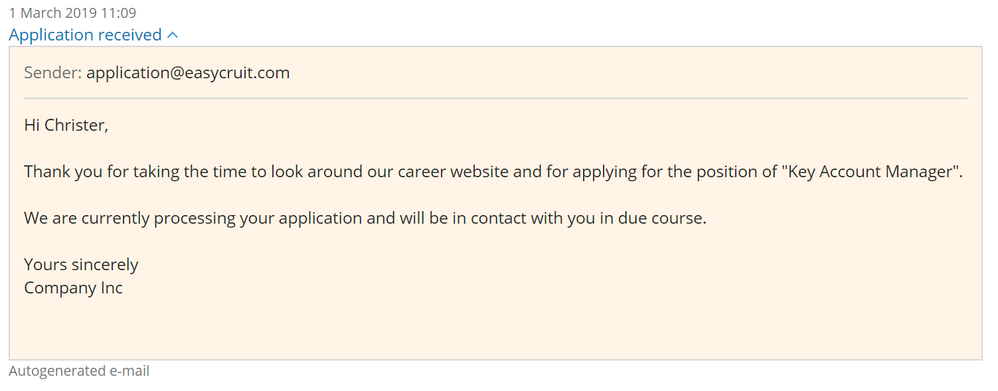
Task: Click the Sender: label
Action: pyautogui.click(x=53, y=73)
